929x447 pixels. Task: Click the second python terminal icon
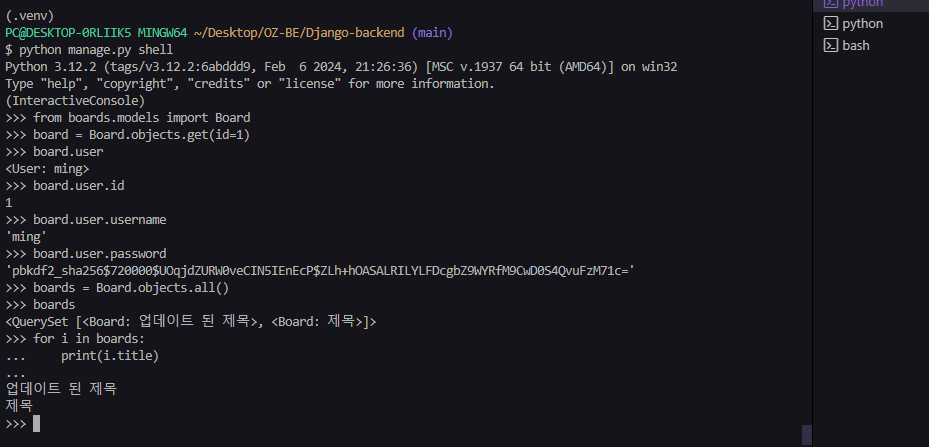pos(831,24)
